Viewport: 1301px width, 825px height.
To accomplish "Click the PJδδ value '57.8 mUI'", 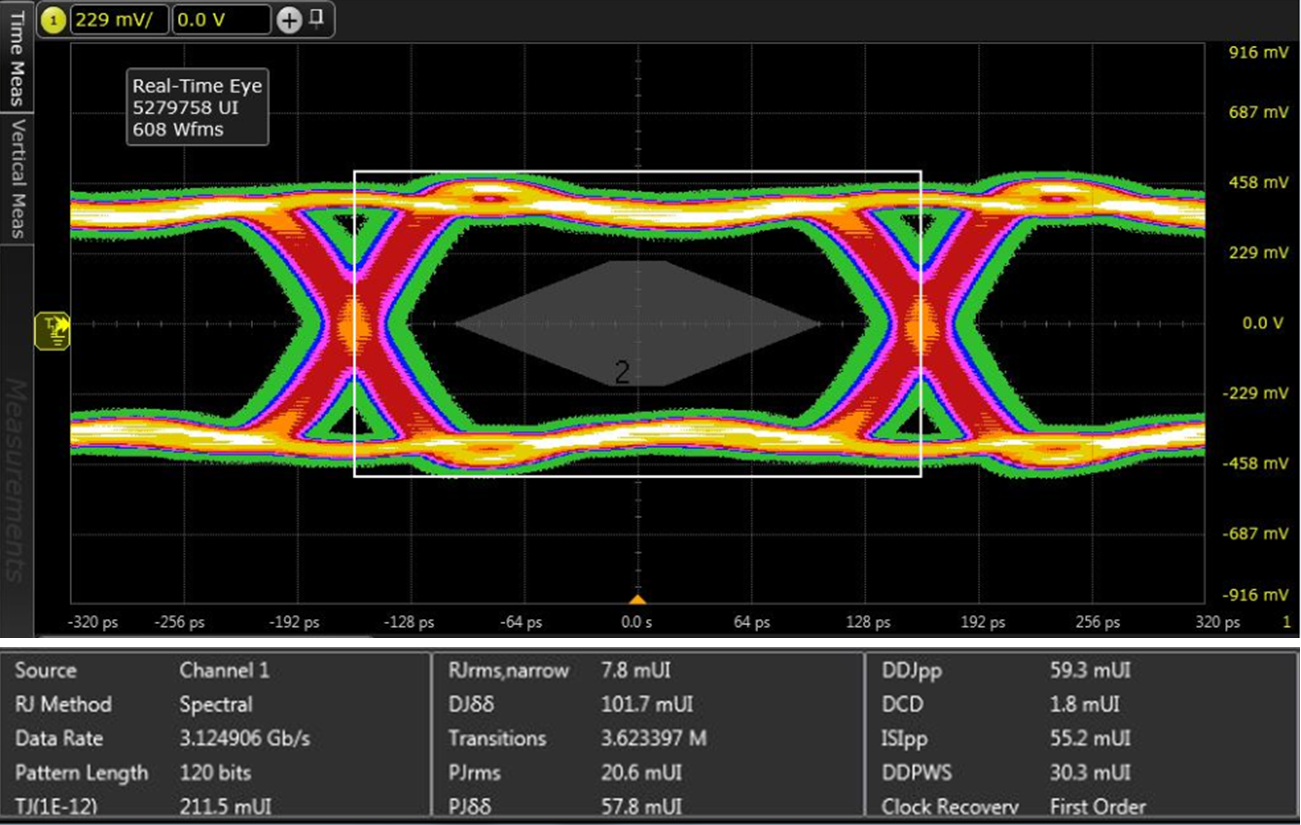I will pos(642,806).
